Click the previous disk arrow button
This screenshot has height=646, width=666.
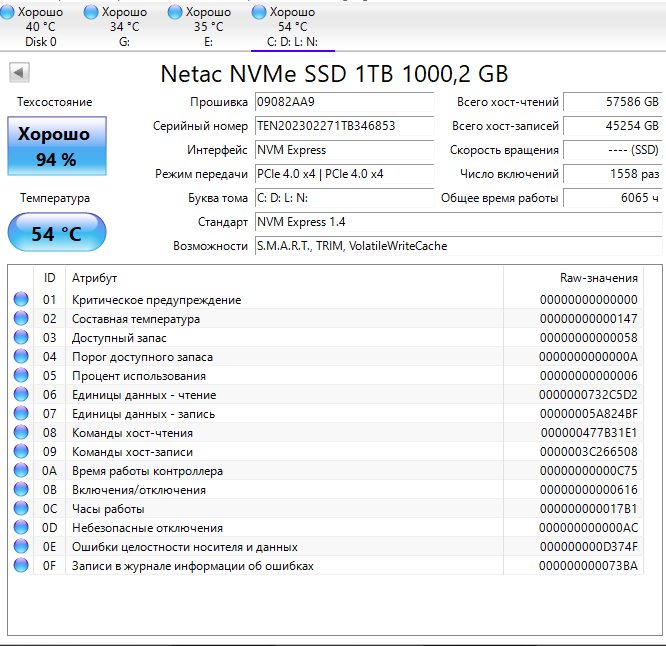click(19, 73)
